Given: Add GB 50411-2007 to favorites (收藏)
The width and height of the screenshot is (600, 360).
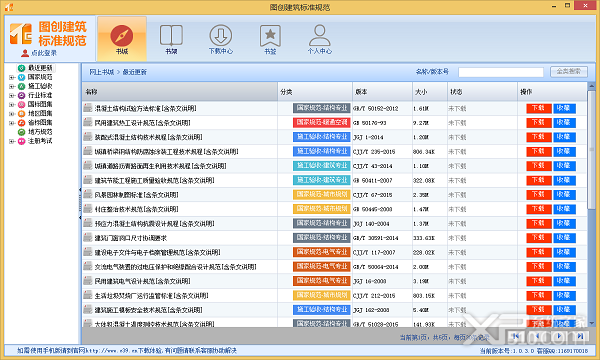Looking at the screenshot, I should [x=564, y=180].
